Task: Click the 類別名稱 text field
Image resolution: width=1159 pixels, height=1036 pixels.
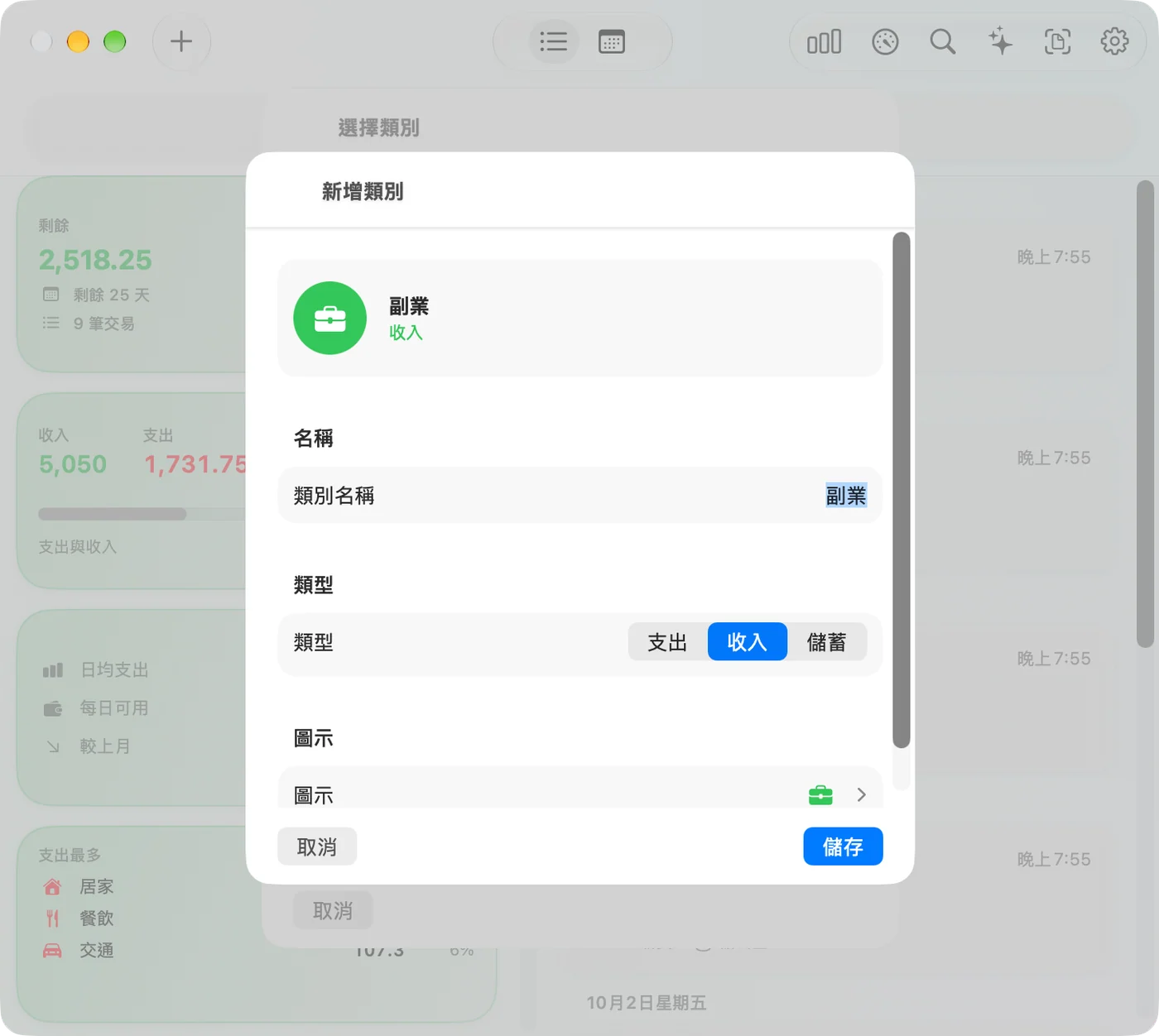Action: [579, 495]
